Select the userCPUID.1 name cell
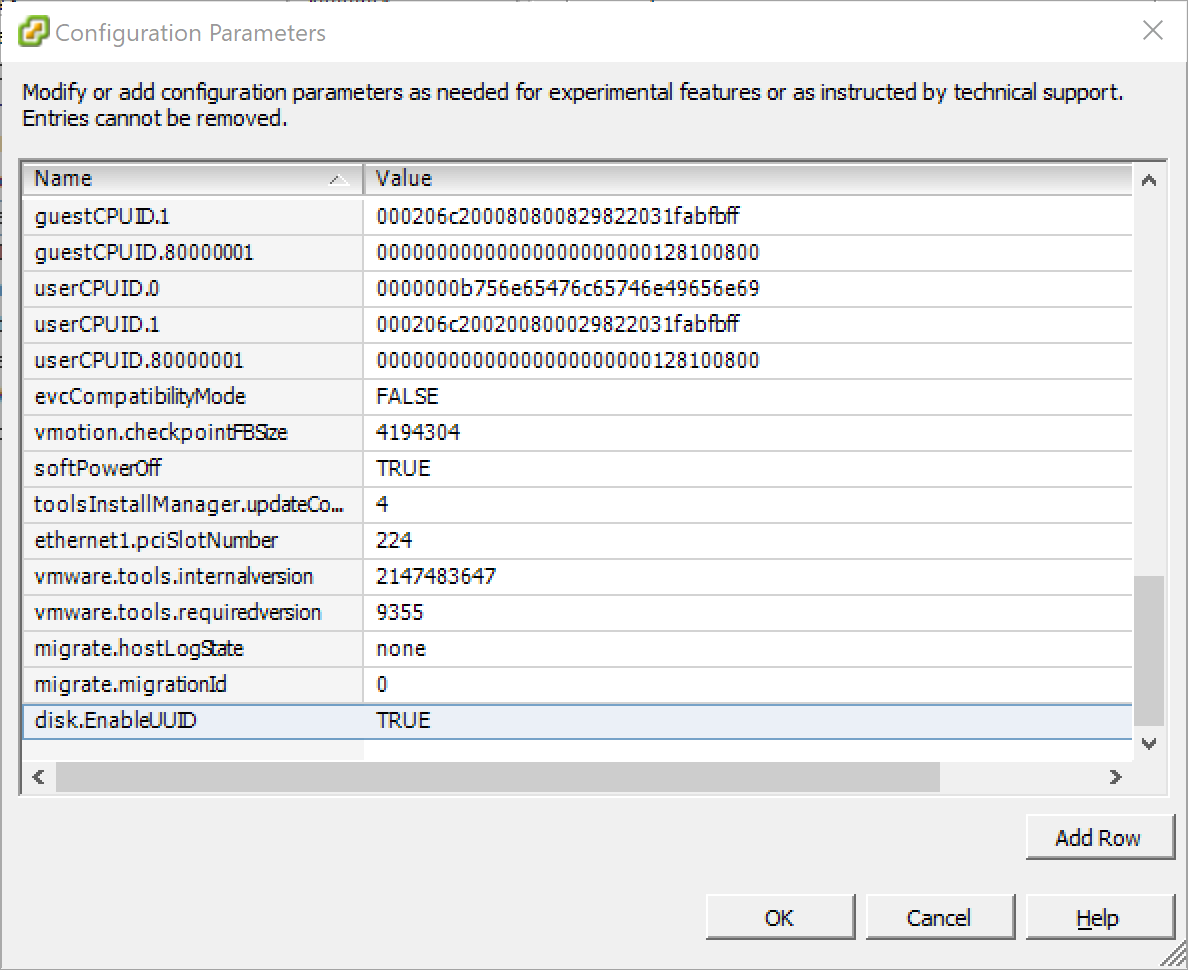1188x970 pixels. (192, 324)
